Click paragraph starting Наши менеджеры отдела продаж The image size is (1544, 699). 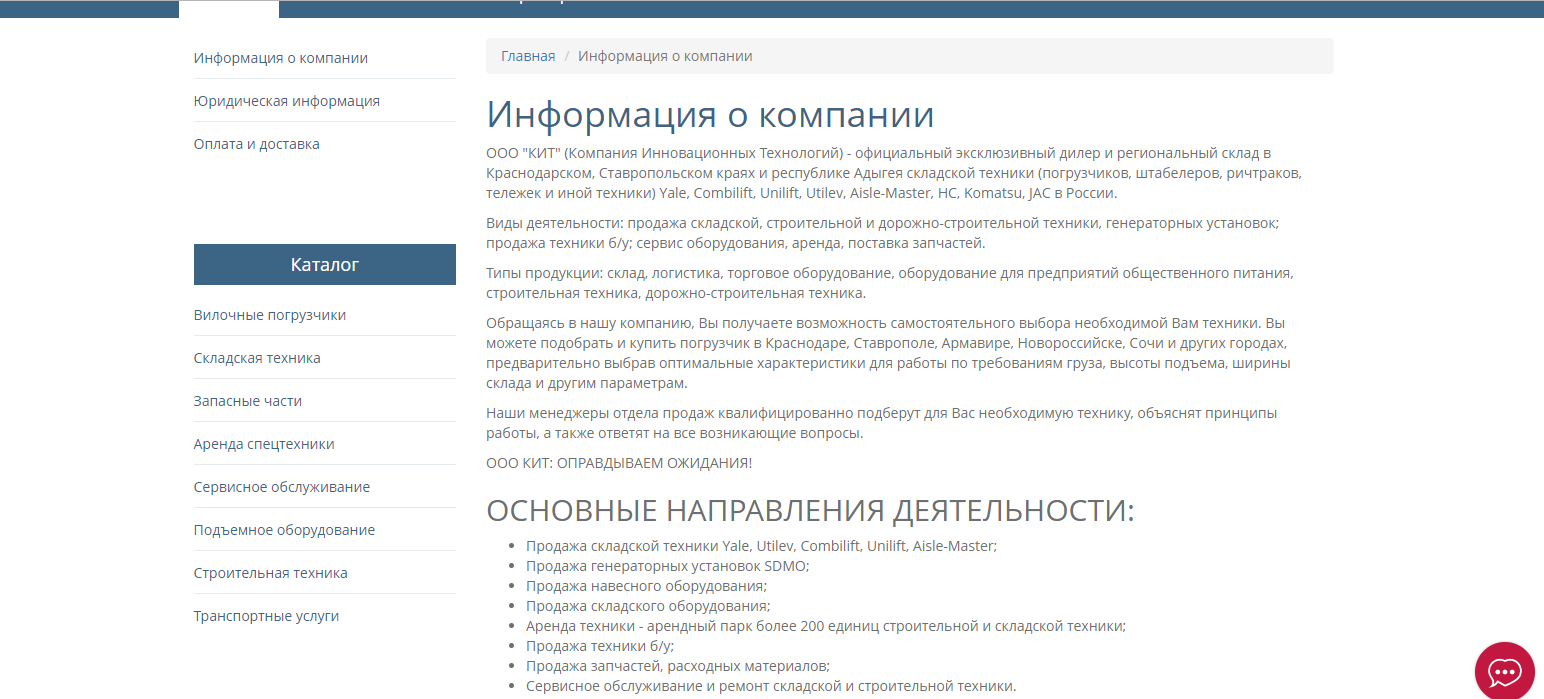882,423
